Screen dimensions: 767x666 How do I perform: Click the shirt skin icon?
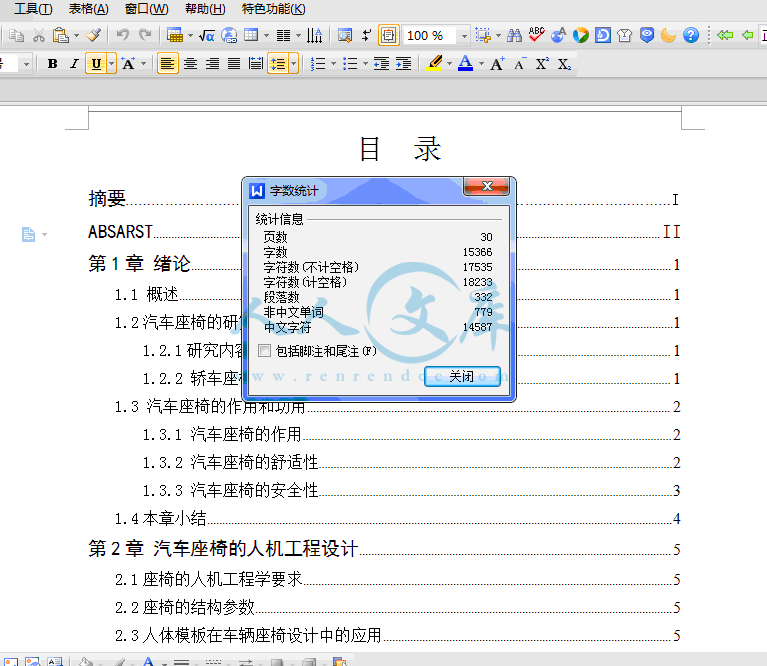[625, 35]
